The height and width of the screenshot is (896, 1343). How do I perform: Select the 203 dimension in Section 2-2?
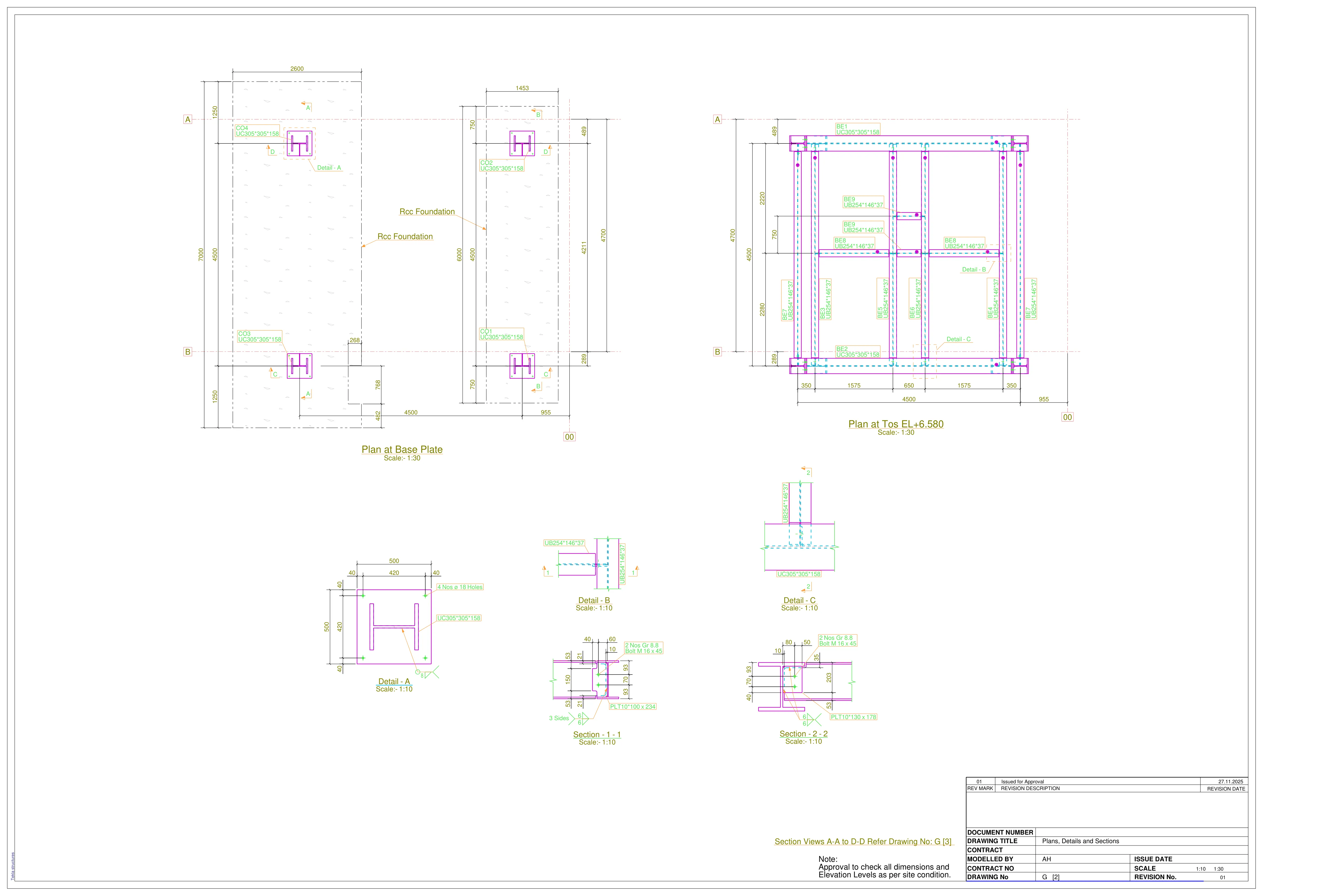point(829,678)
